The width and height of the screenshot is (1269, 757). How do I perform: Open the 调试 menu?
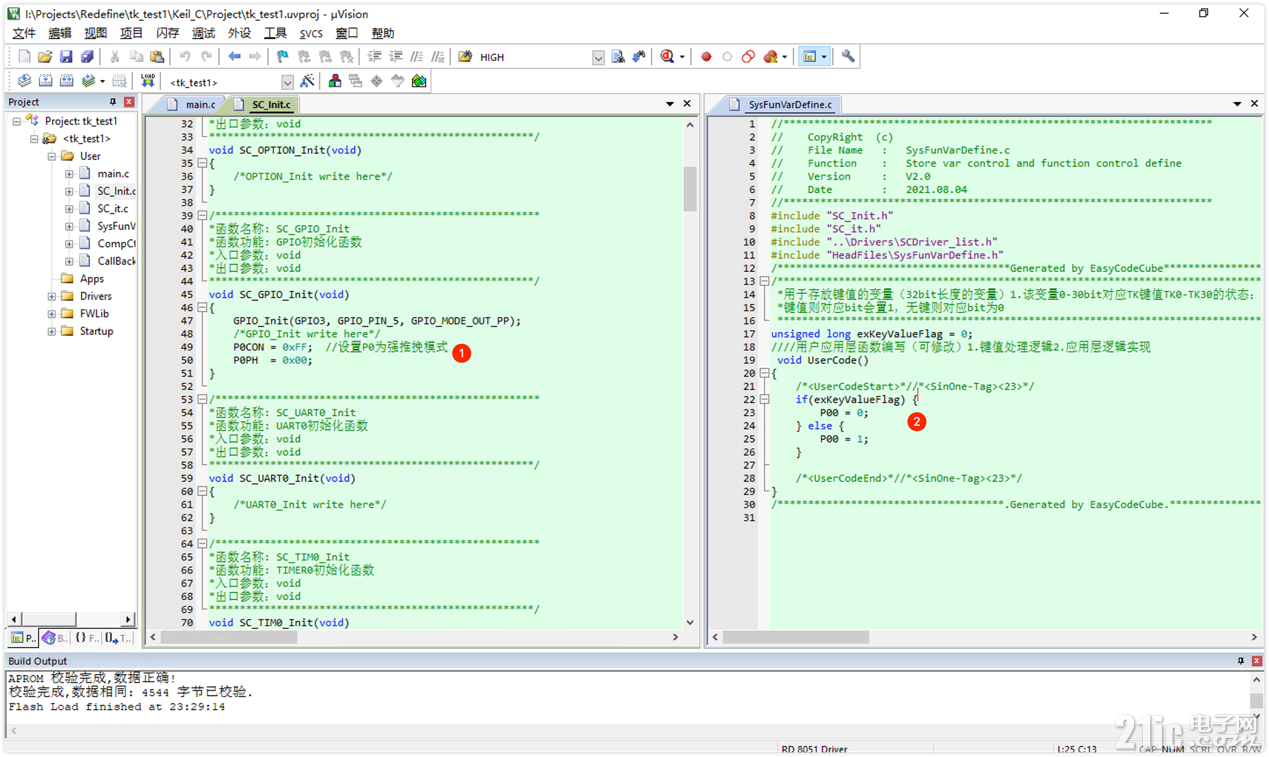coord(203,34)
